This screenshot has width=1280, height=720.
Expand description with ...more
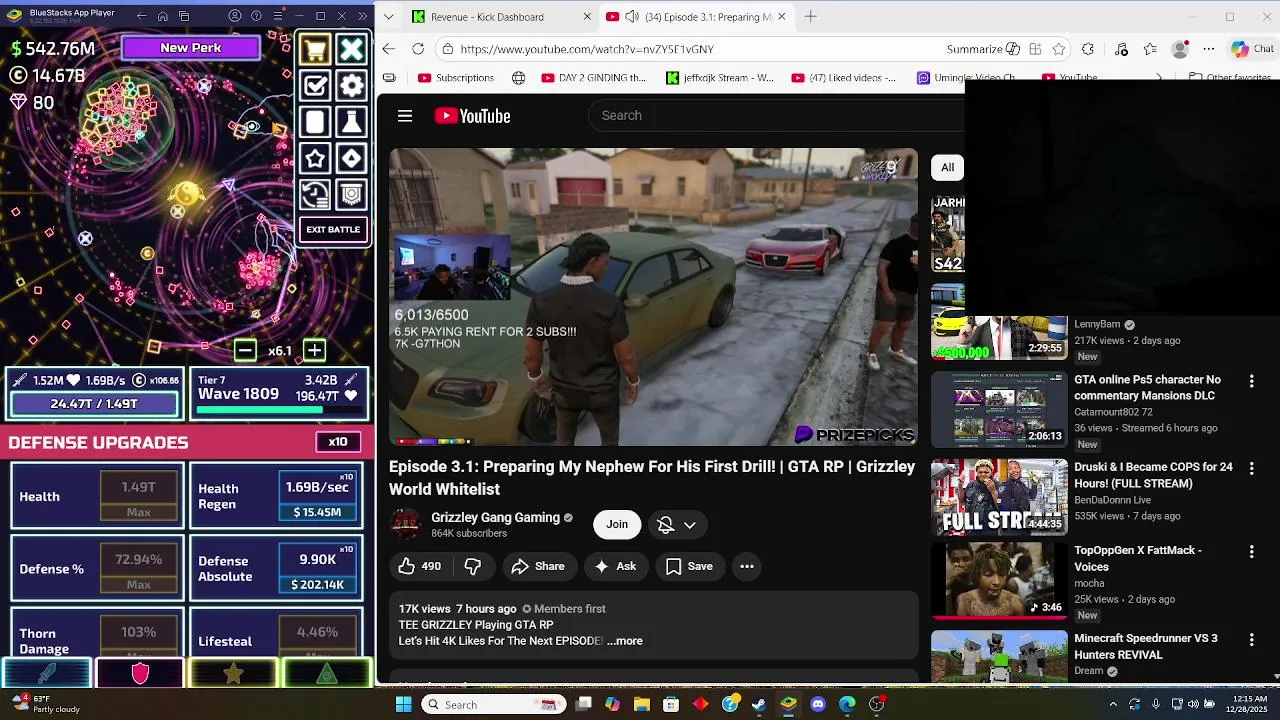pos(625,641)
